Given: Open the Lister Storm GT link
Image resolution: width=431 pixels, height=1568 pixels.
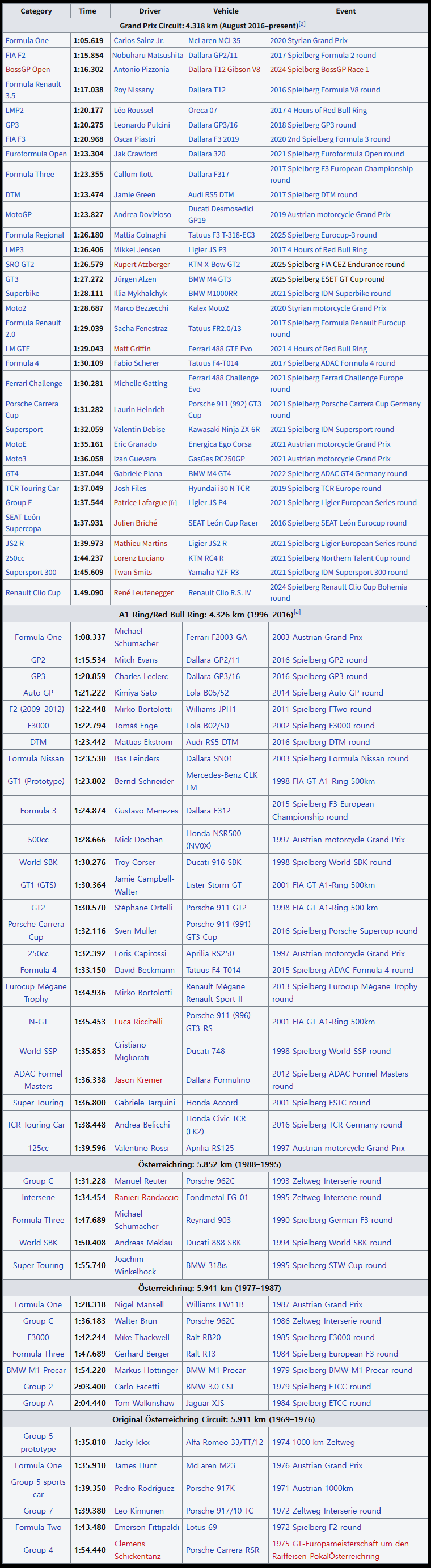Looking at the screenshot, I should [x=214, y=885].
